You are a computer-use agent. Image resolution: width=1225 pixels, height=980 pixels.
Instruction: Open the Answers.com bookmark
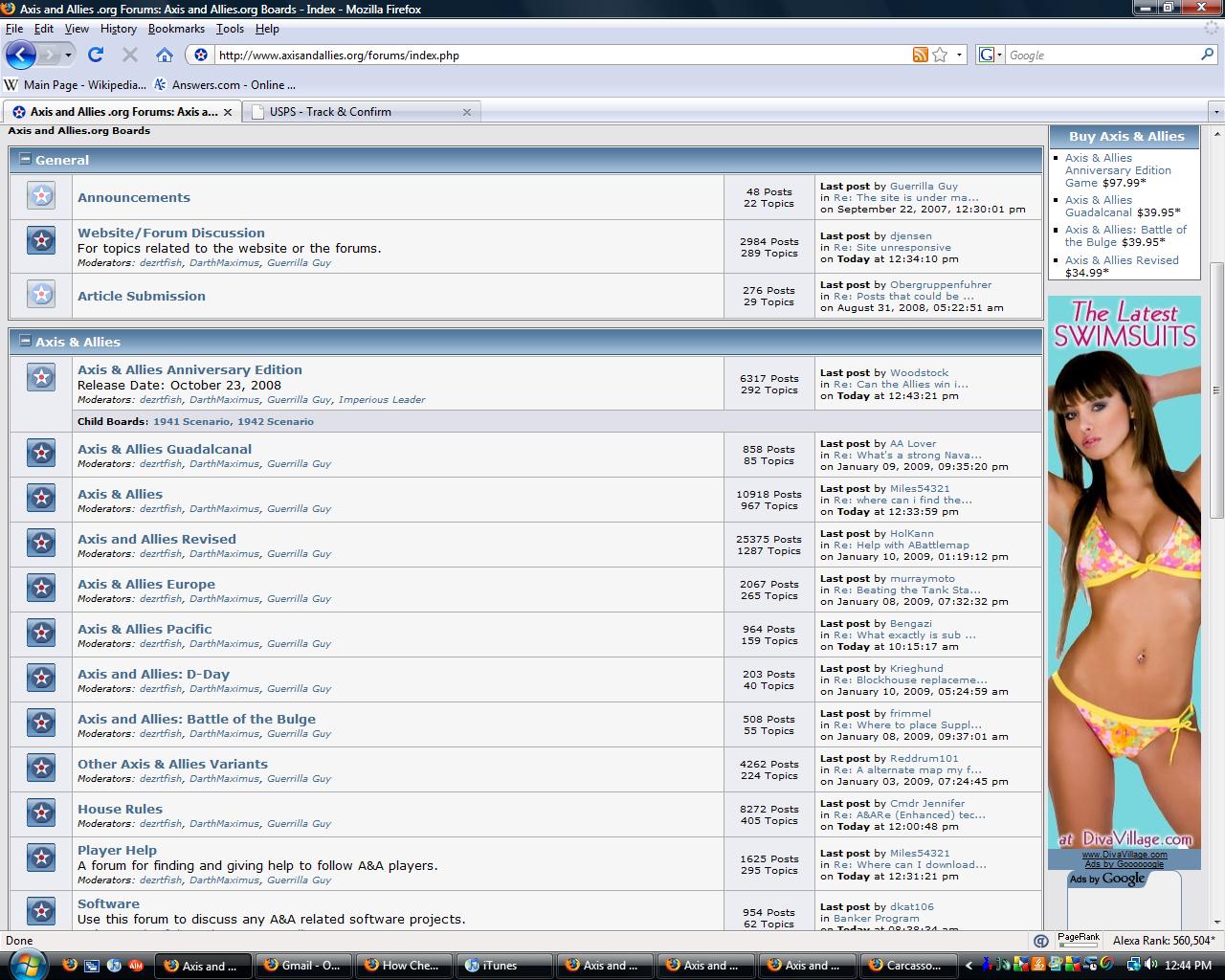click(x=224, y=84)
